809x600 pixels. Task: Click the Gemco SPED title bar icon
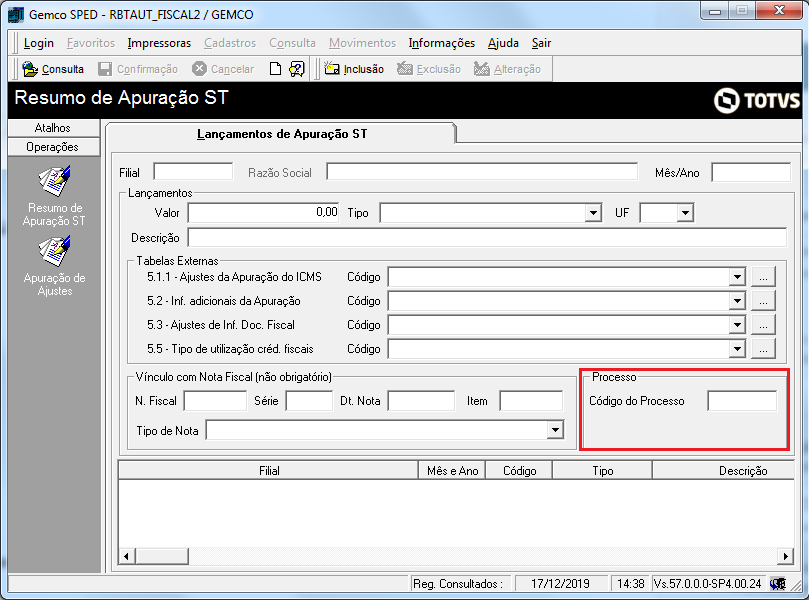point(16,14)
